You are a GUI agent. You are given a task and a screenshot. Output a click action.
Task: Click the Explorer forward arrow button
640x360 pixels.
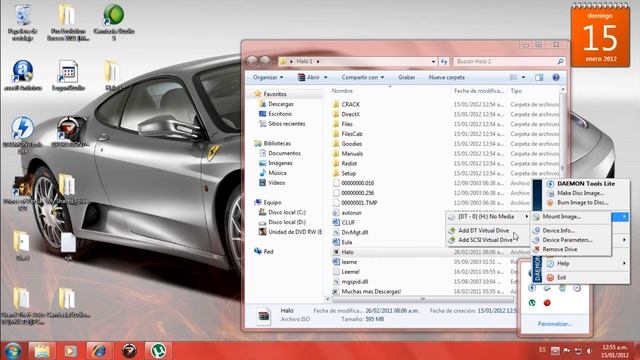(265, 61)
